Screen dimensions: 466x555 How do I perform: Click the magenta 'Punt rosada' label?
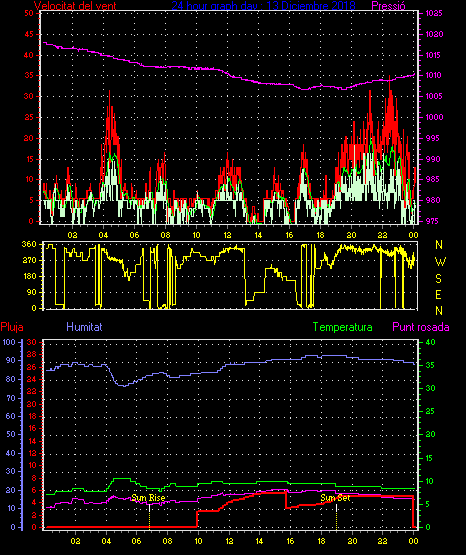[421, 327]
